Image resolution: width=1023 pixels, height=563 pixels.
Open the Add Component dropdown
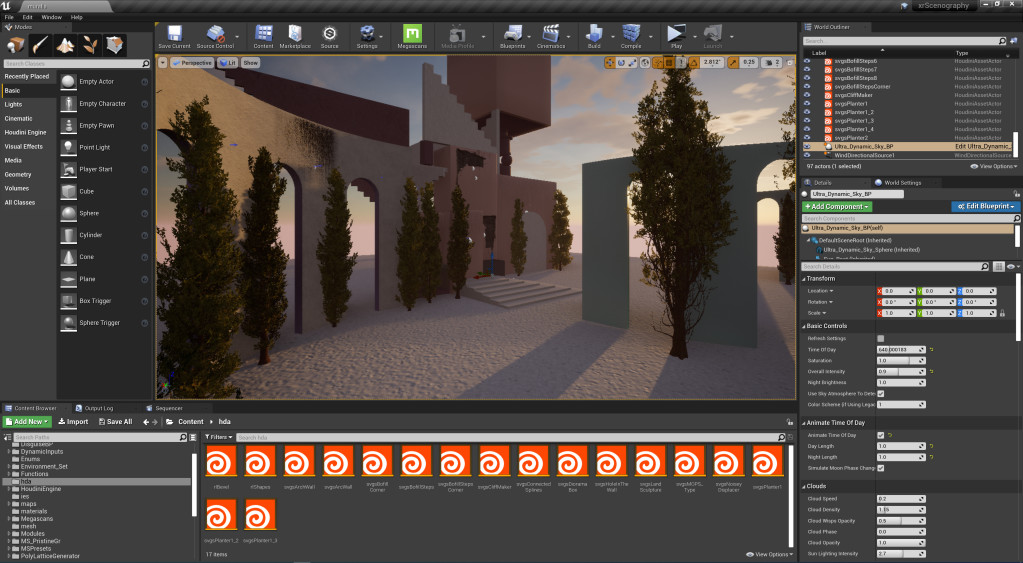point(837,206)
